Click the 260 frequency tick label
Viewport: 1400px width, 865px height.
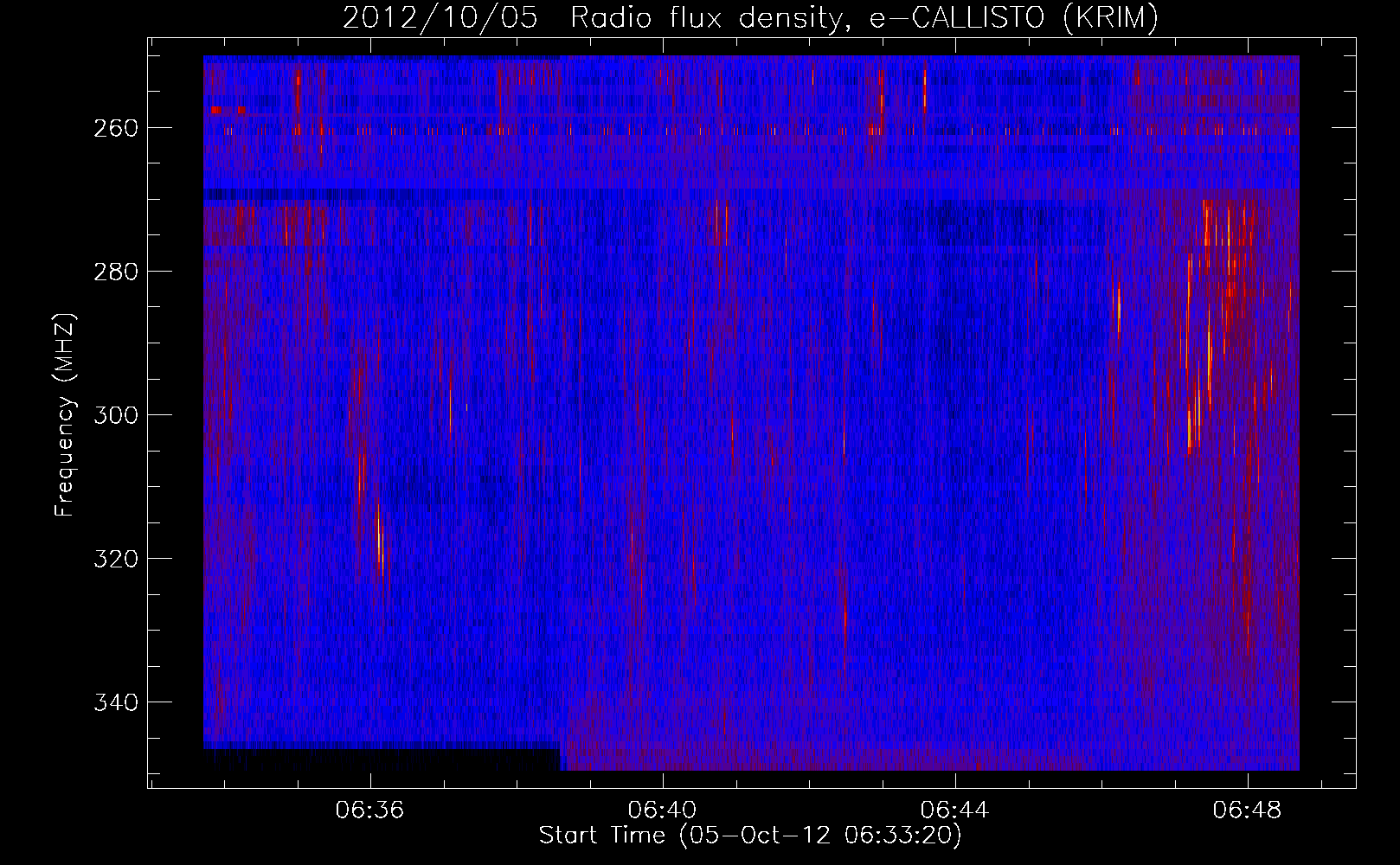tap(115, 128)
